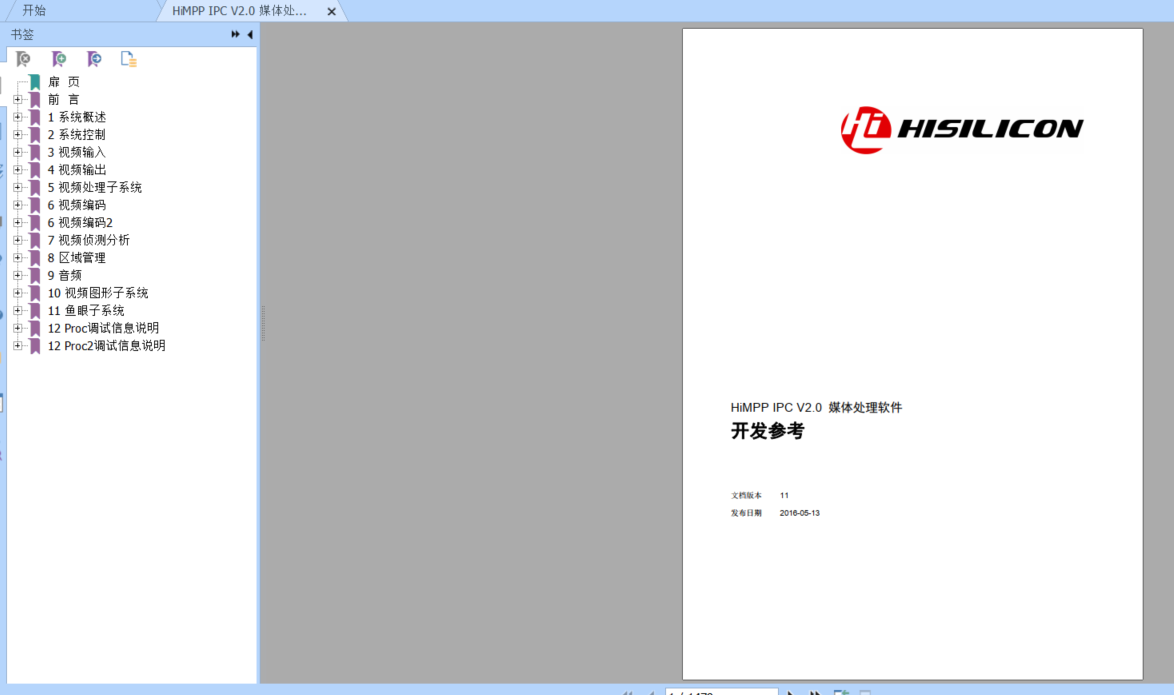Click the page number field in the bottom bar

pos(722,692)
